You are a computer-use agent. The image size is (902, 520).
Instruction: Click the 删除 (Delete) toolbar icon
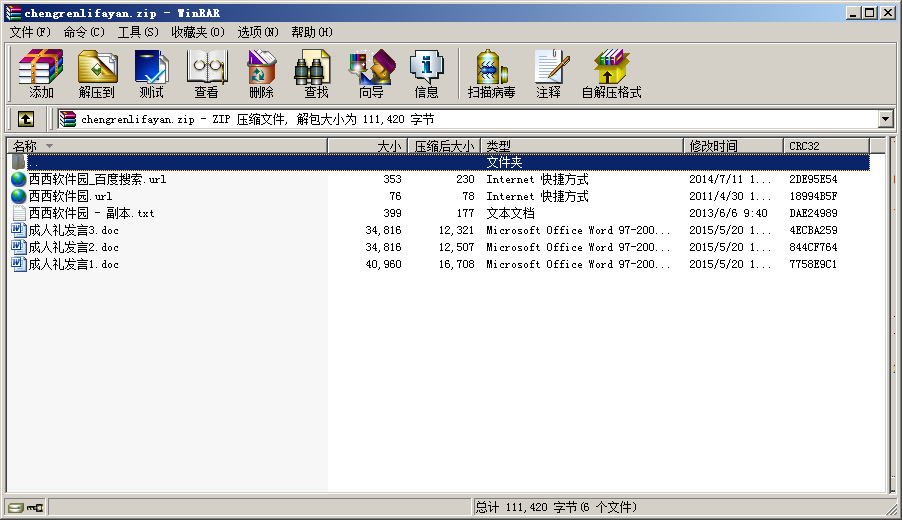click(x=261, y=74)
